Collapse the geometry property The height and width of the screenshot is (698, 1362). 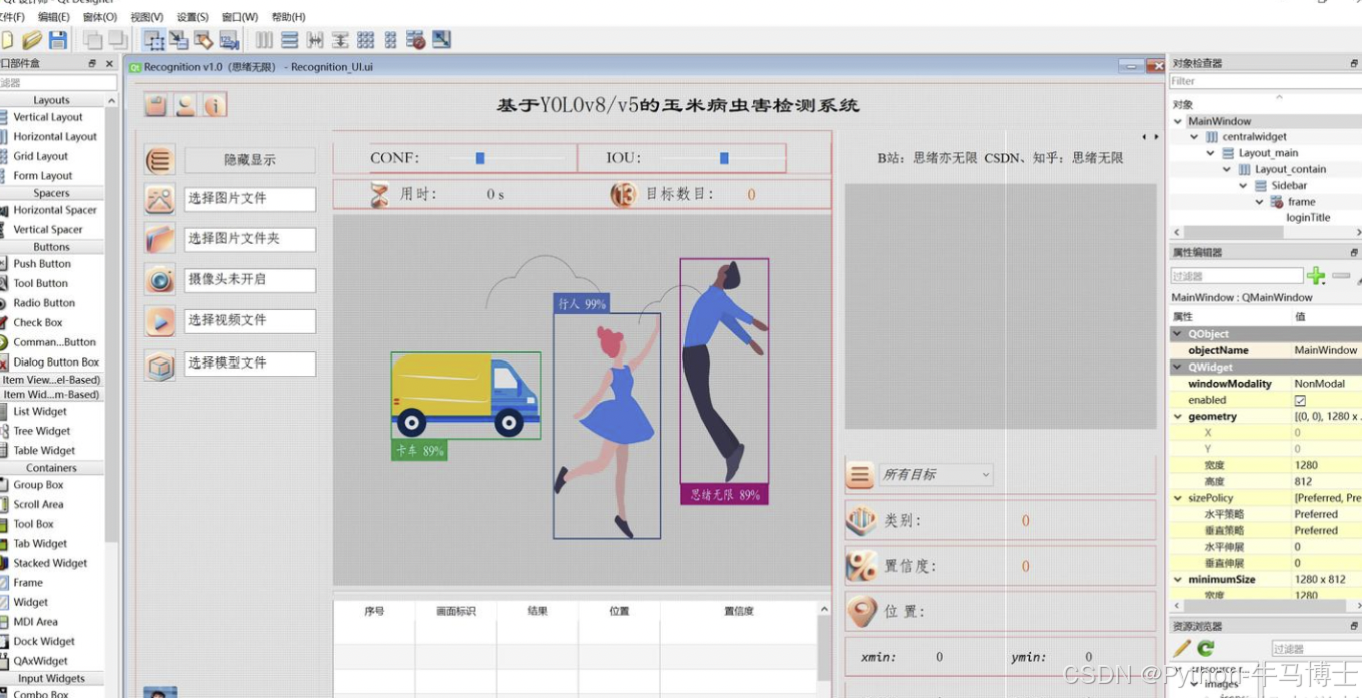(x=1178, y=416)
